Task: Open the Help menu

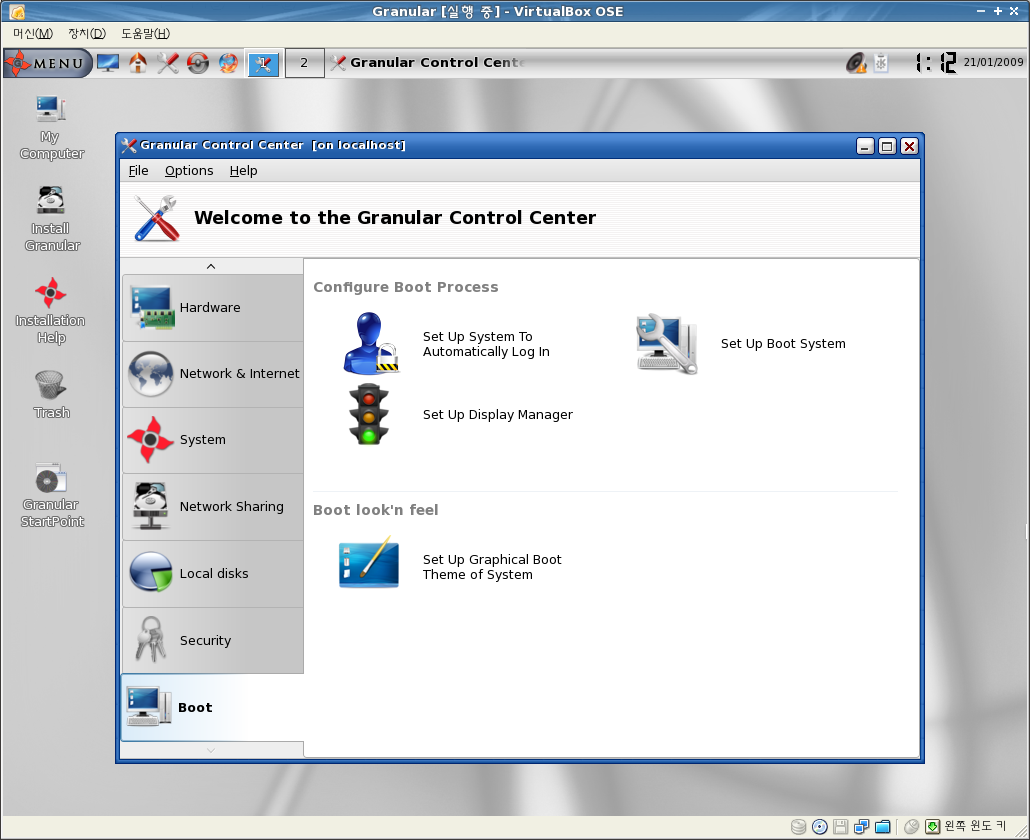Action: (x=243, y=171)
